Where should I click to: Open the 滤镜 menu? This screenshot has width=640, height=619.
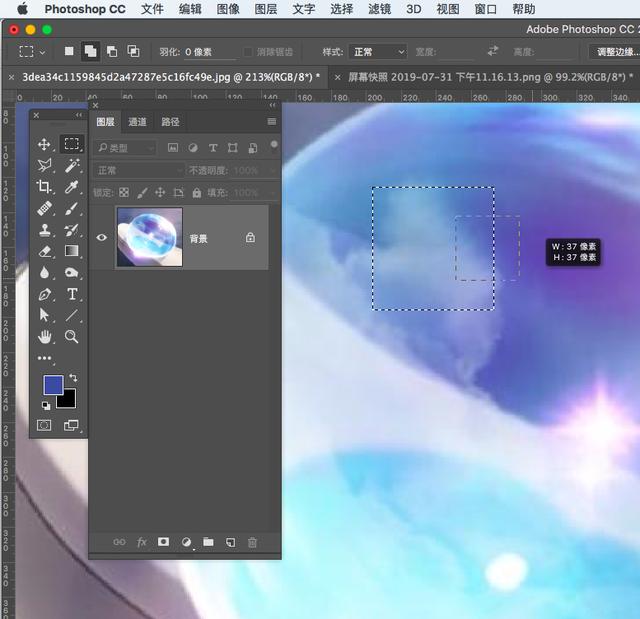click(379, 9)
